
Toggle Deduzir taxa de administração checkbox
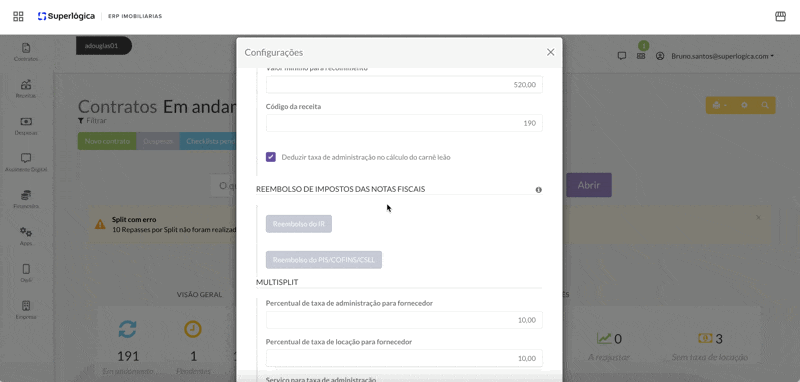tap(271, 157)
